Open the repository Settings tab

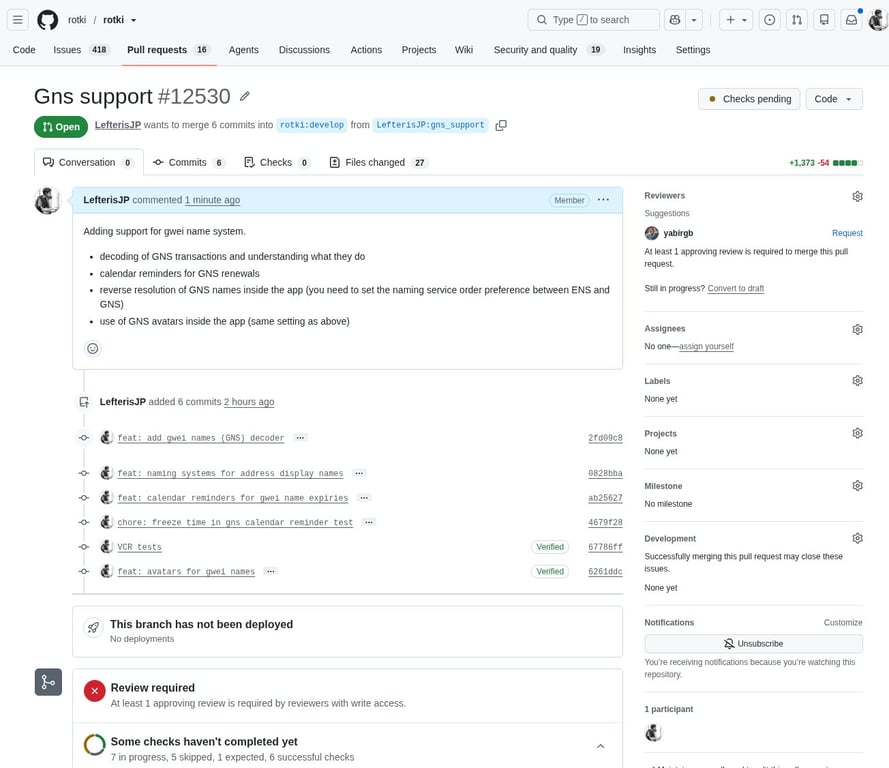click(x=692, y=50)
